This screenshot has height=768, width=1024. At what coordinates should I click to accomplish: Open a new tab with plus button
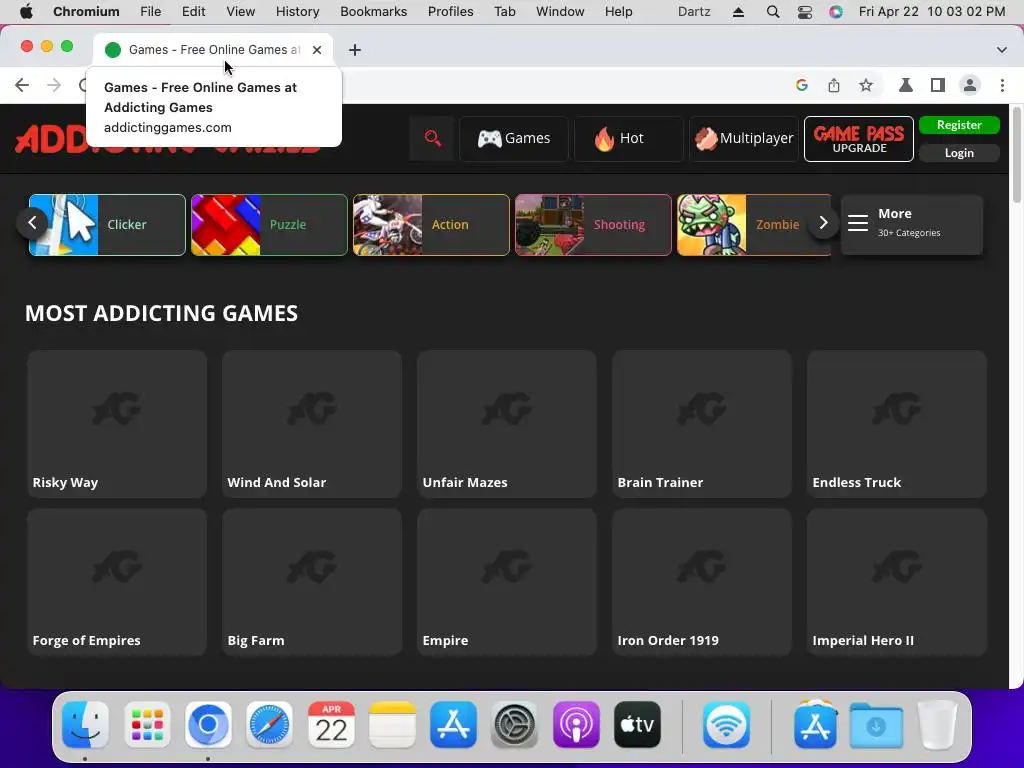click(x=355, y=50)
